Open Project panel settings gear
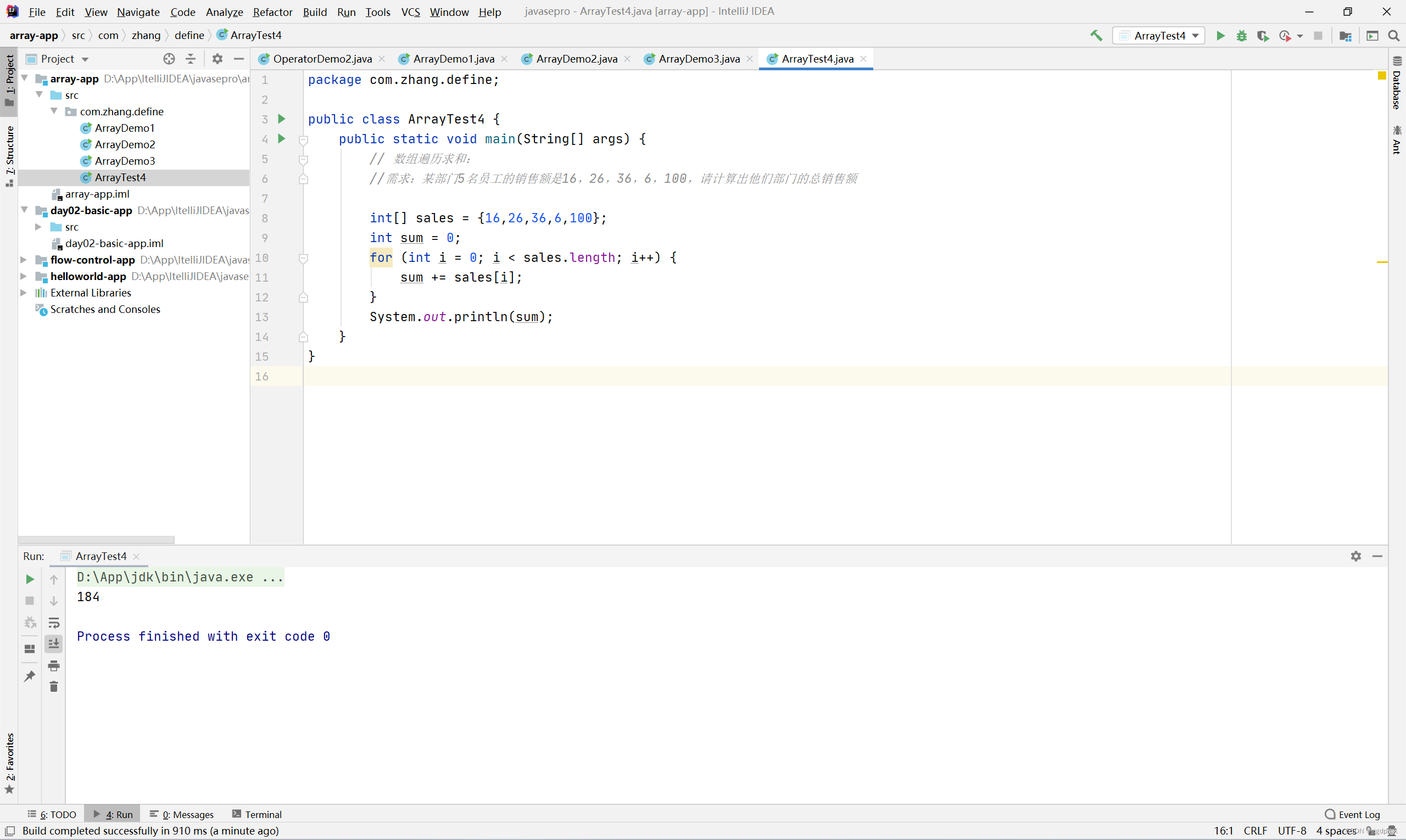1406x840 pixels. tap(217, 59)
